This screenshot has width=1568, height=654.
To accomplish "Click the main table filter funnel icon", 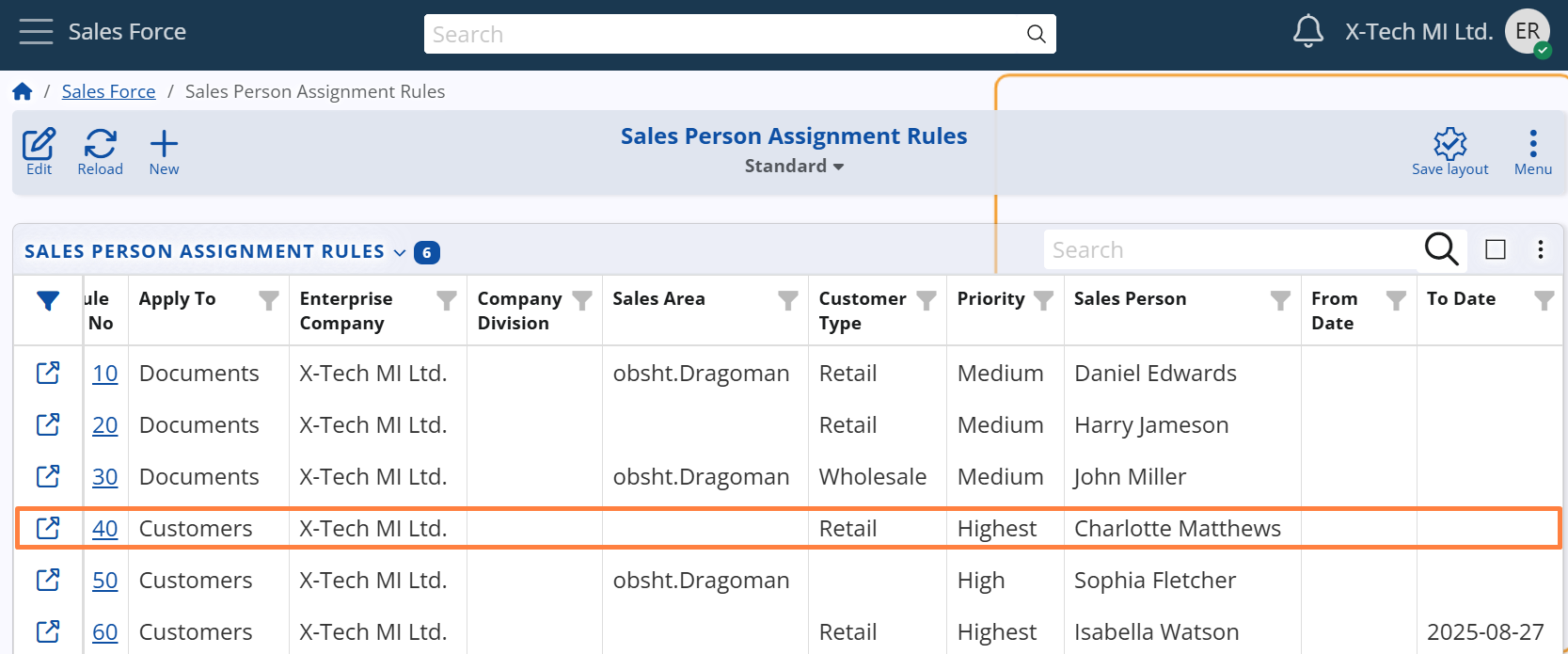I will [48, 301].
